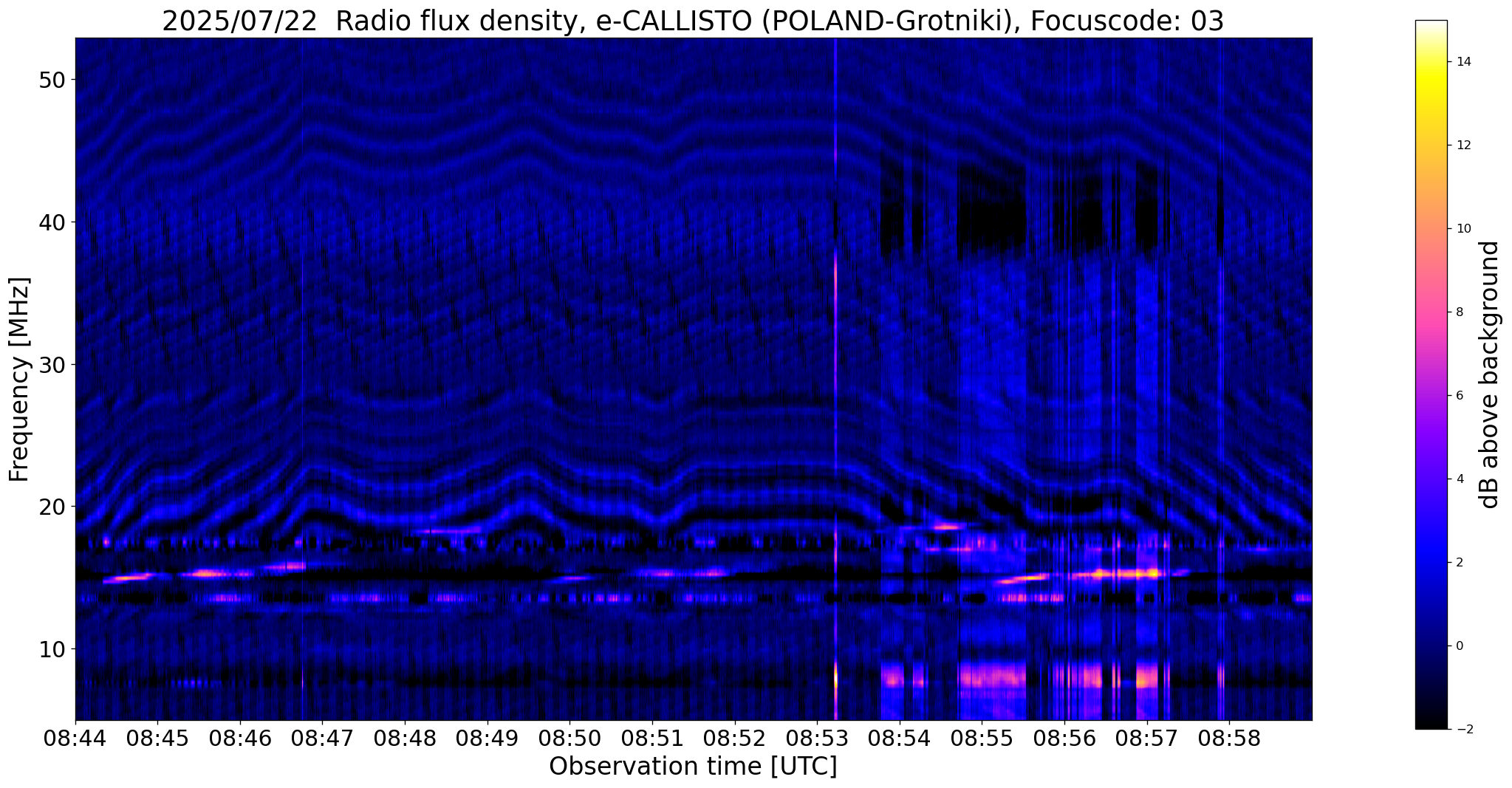Click the 08:53 time tick label

(817, 739)
